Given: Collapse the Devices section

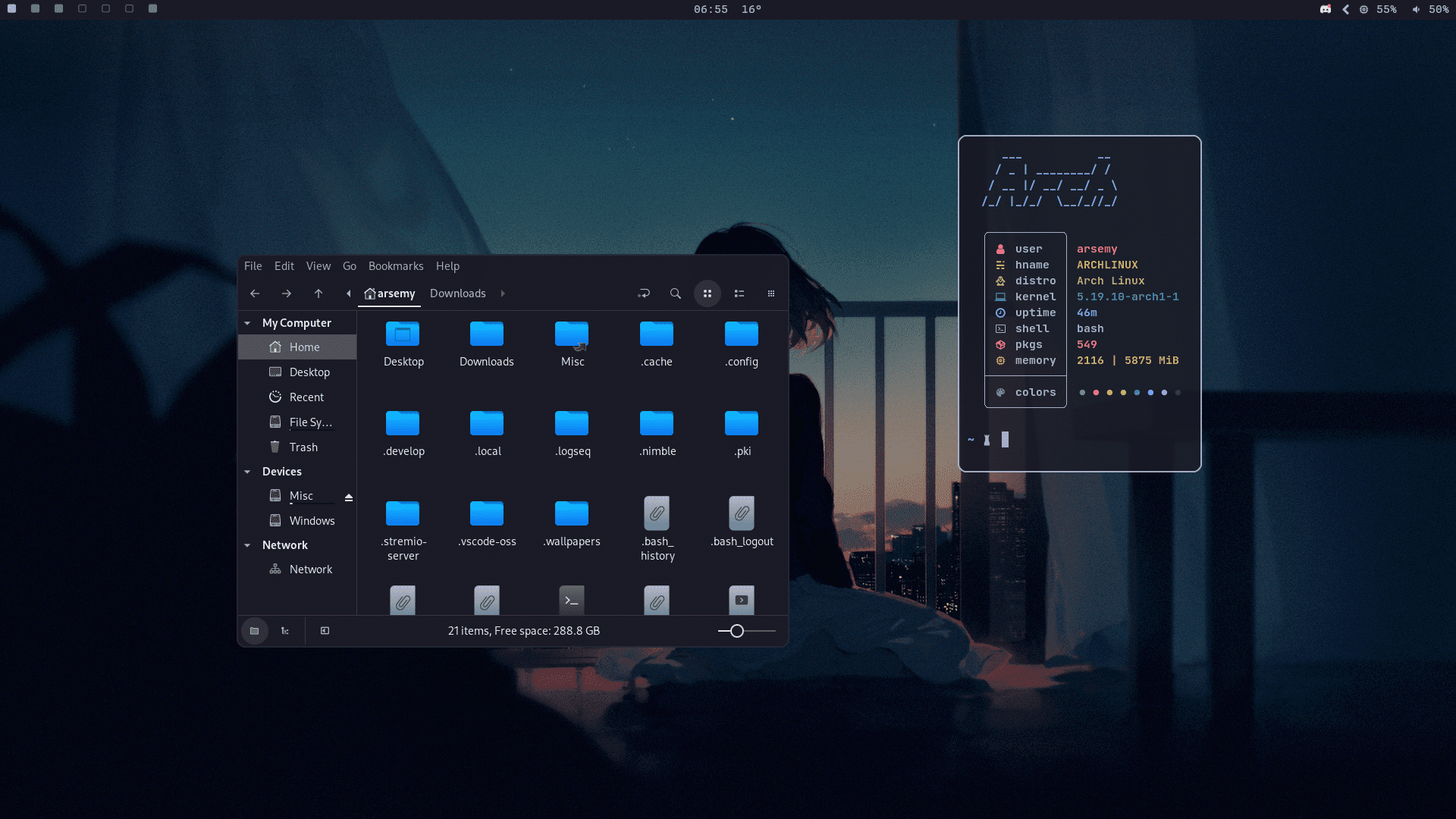Looking at the screenshot, I should [247, 472].
